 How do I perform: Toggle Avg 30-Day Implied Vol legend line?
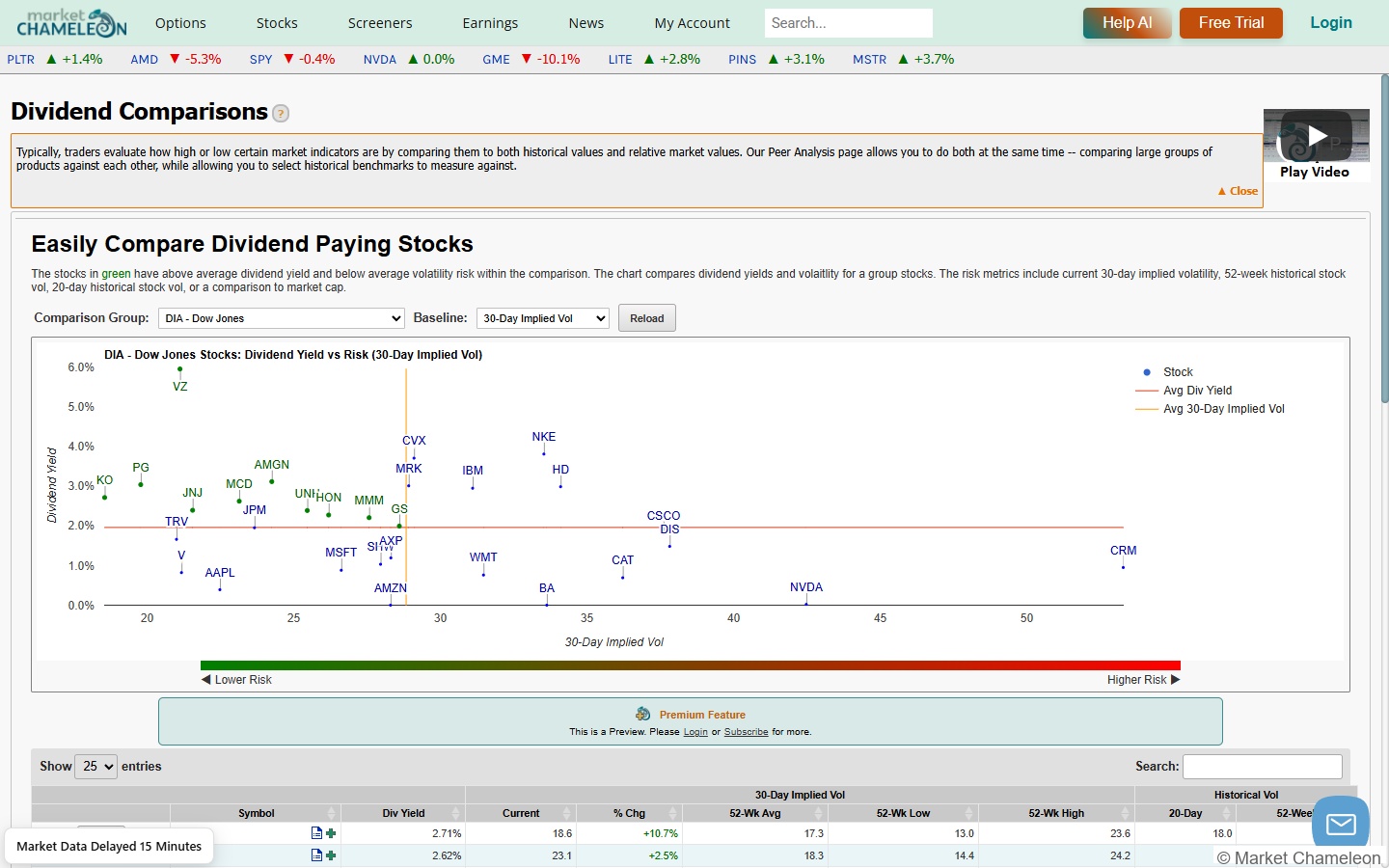click(x=1211, y=409)
